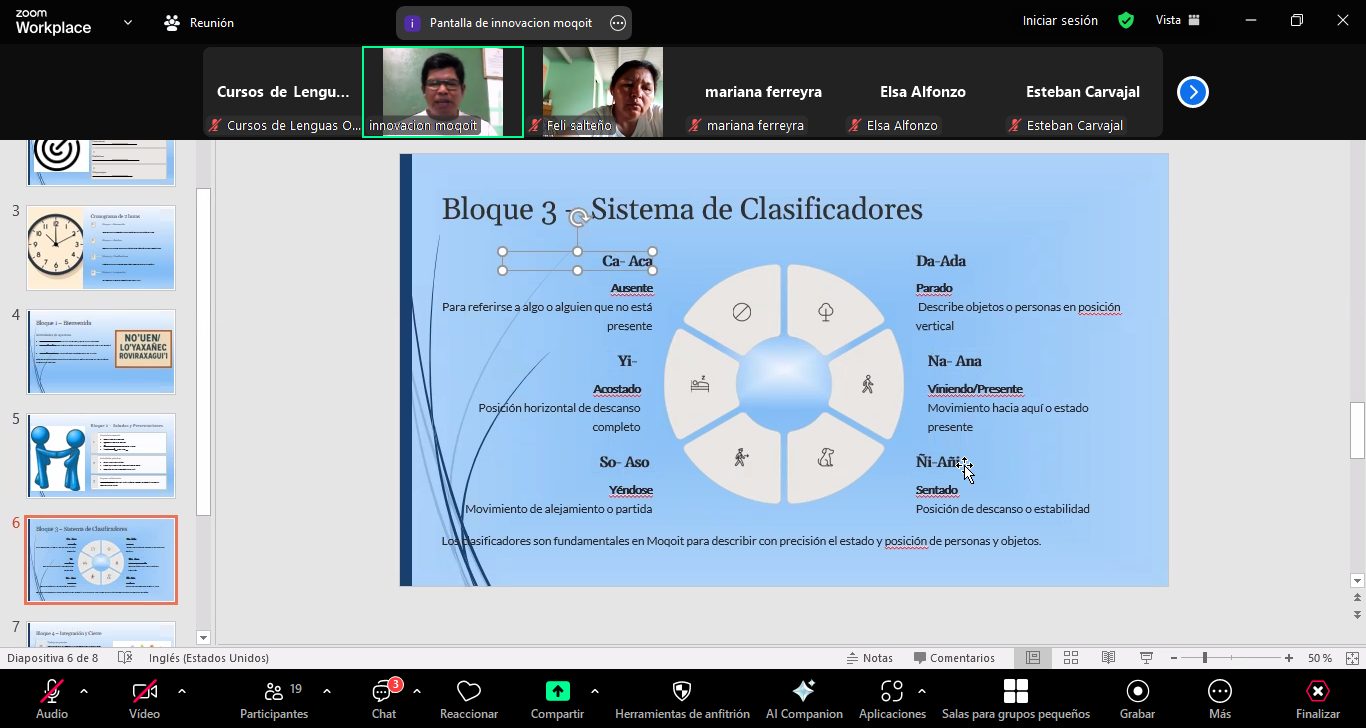Open the Más options icon
Viewport: 1366px width, 728px height.
click(x=1219, y=692)
